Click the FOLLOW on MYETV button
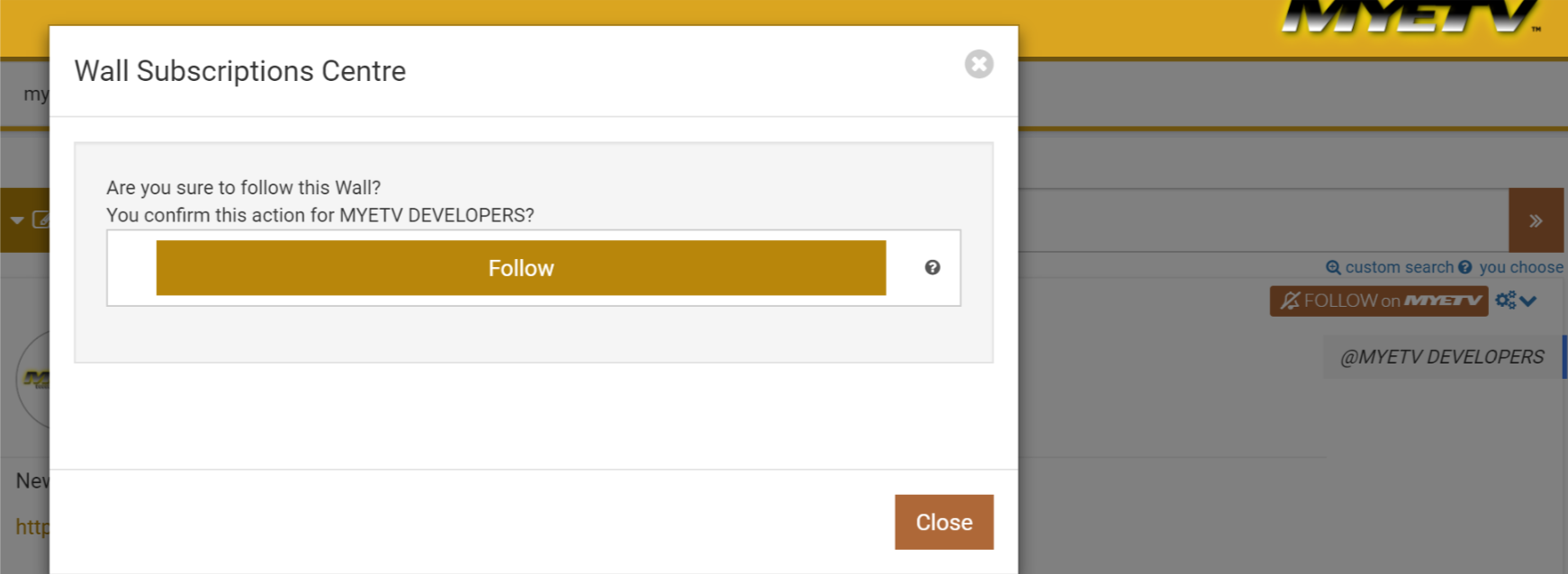Image resolution: width=1568 pixels, height=574 pixels. 1379,300
